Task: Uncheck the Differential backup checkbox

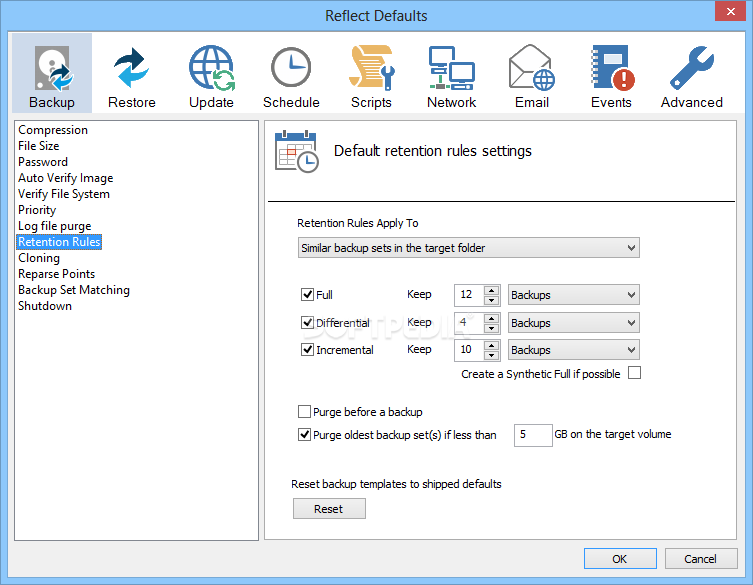Action: (307, 322)
